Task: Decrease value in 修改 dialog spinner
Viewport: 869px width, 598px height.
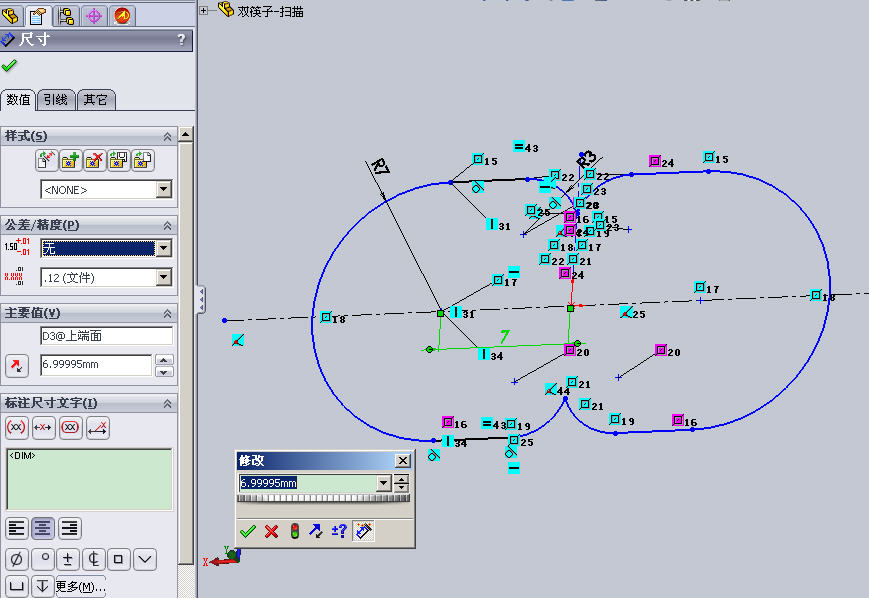Action: tap(402, 488)
